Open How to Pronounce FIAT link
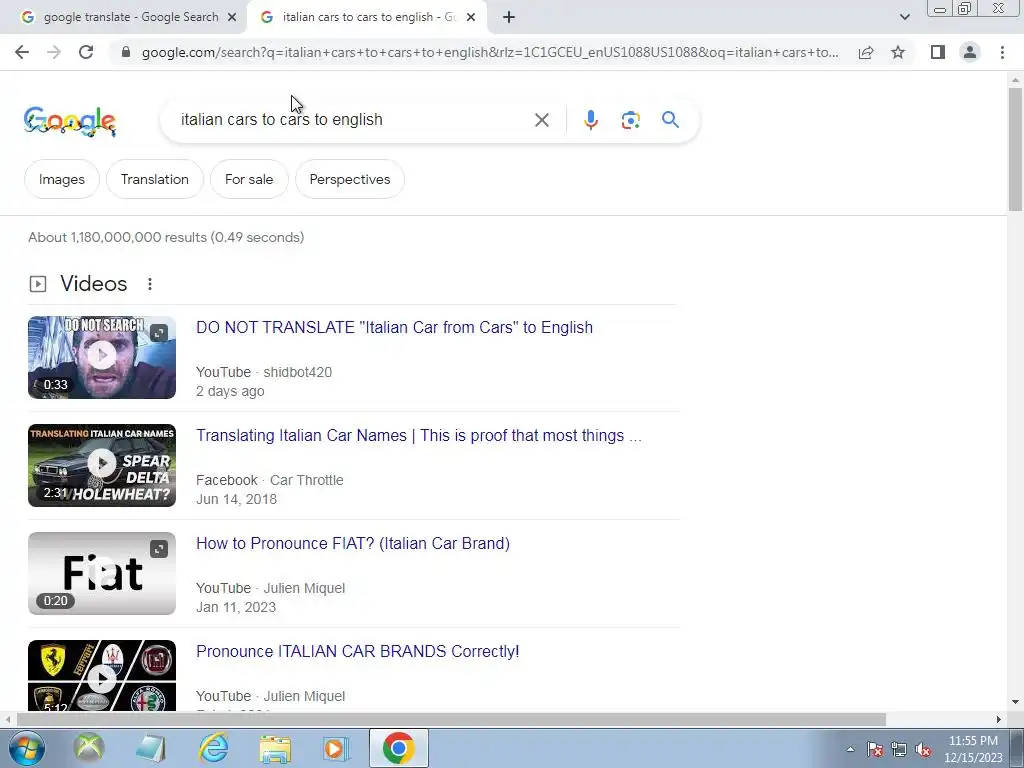The image size is (1024, 768). point(353,543)
